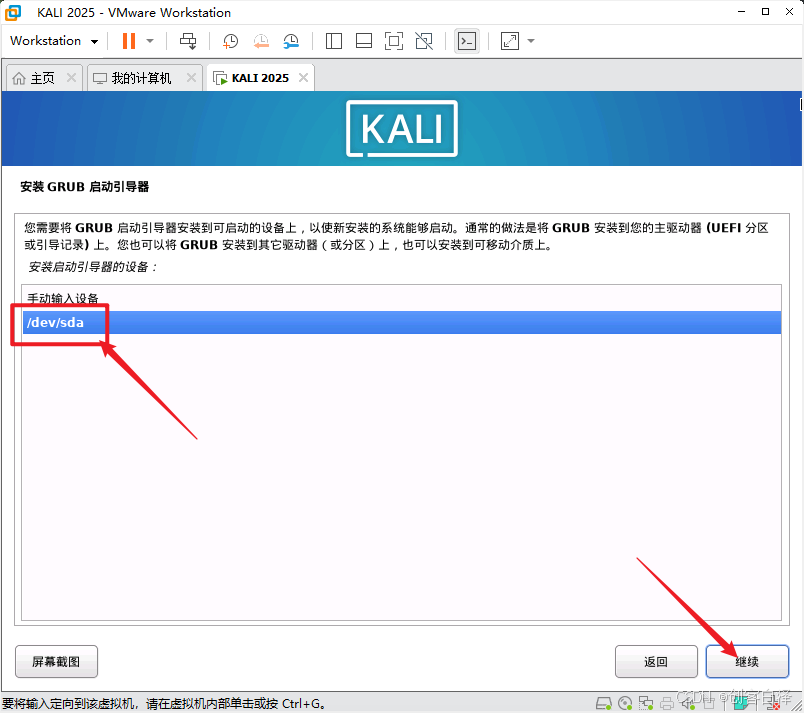Close the 我的计算机 tab
The image size is (804, 713).
point(191,77)
